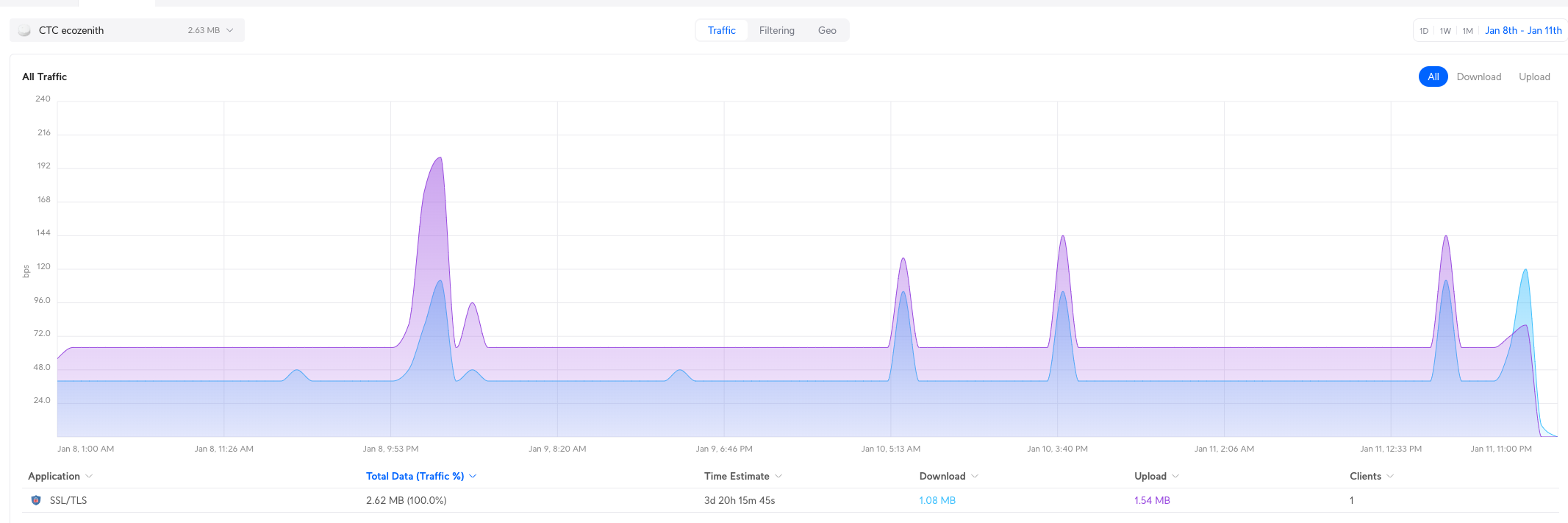Click the CTC ecozenith device icon
The height and width of the screenshot is (523, 1568).
24,30
